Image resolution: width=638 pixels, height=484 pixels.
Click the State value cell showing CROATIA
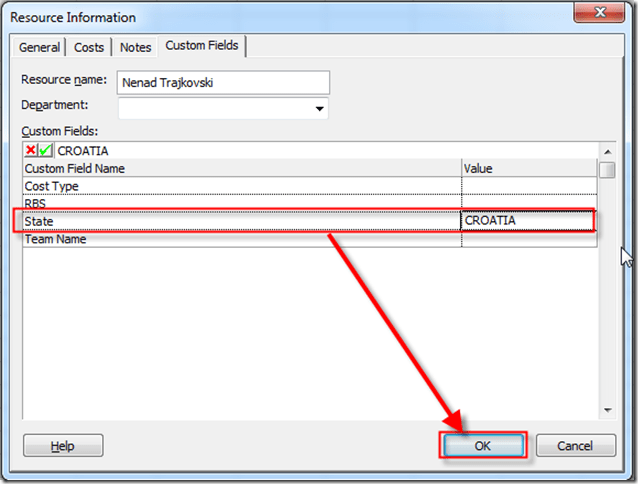[526, 221]
